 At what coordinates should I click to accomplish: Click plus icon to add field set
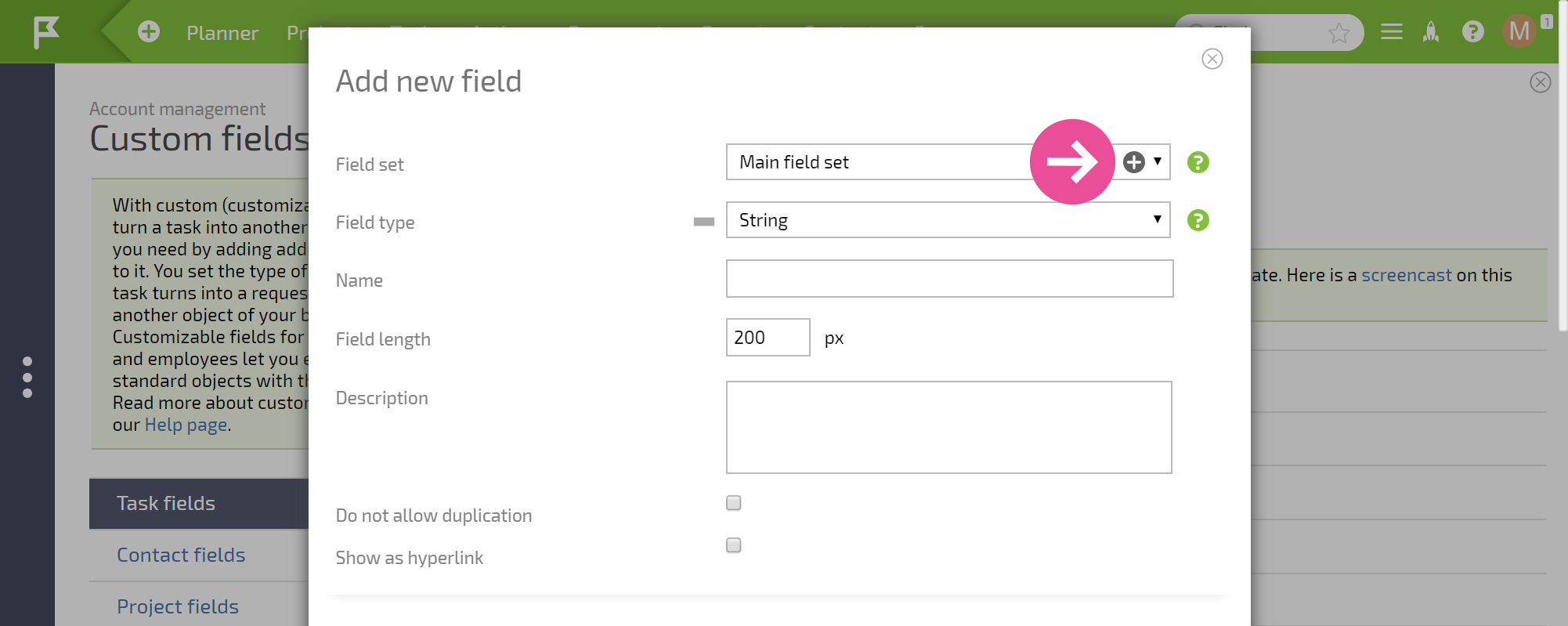1134,162
